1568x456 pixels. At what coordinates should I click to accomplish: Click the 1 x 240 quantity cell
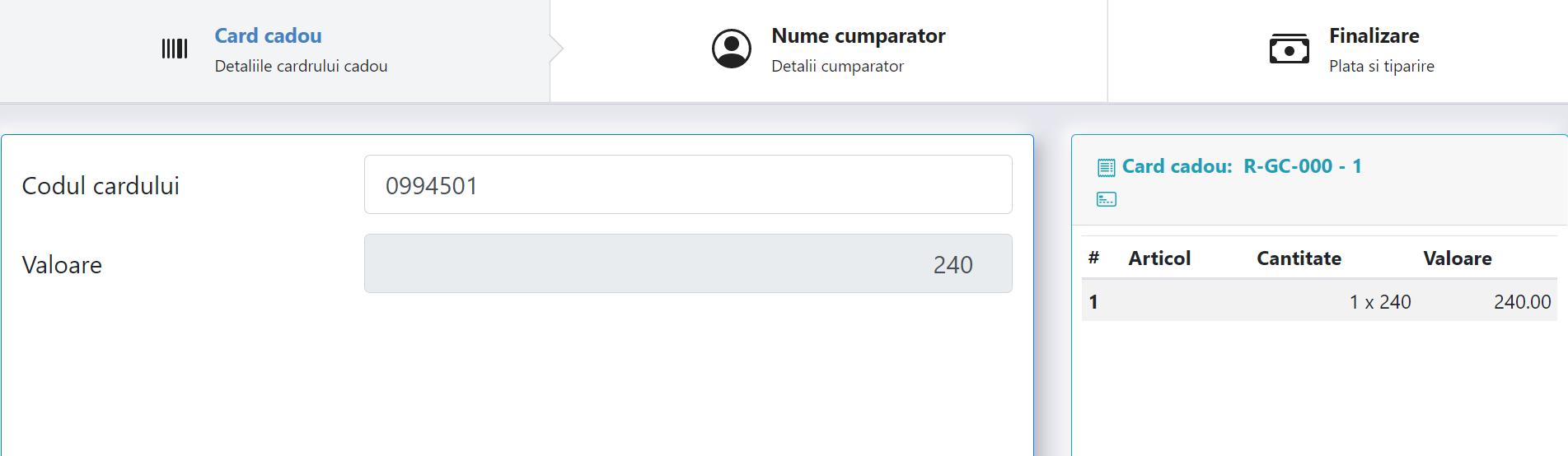1380,302
